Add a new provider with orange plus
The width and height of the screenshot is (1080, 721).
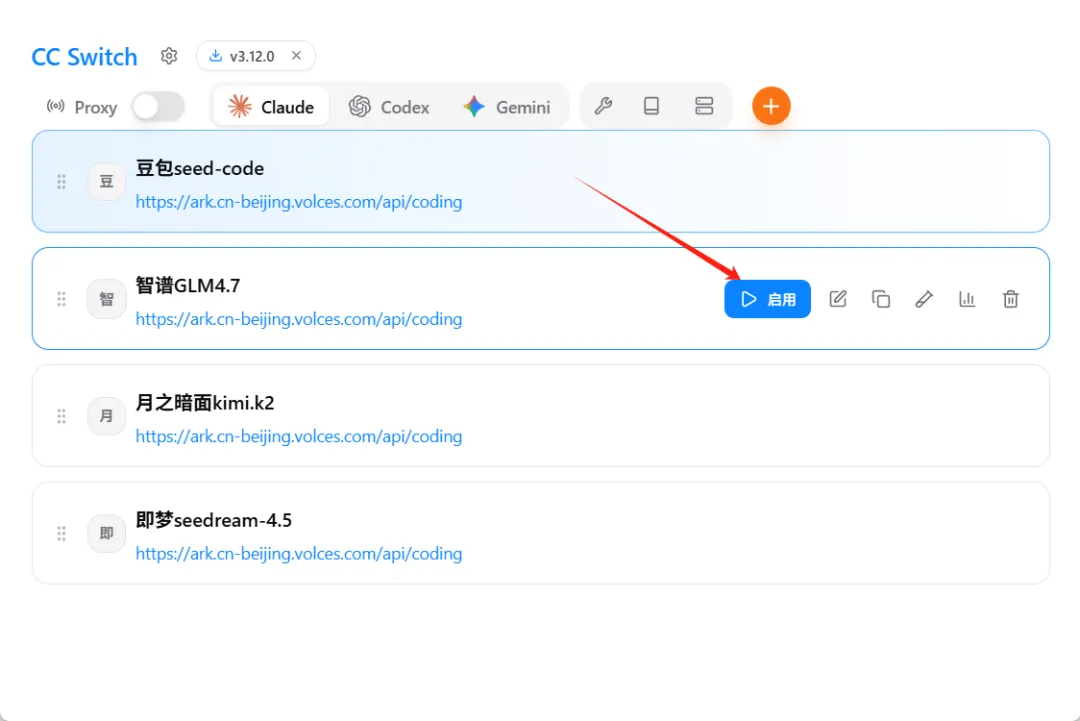coord(771,106)
